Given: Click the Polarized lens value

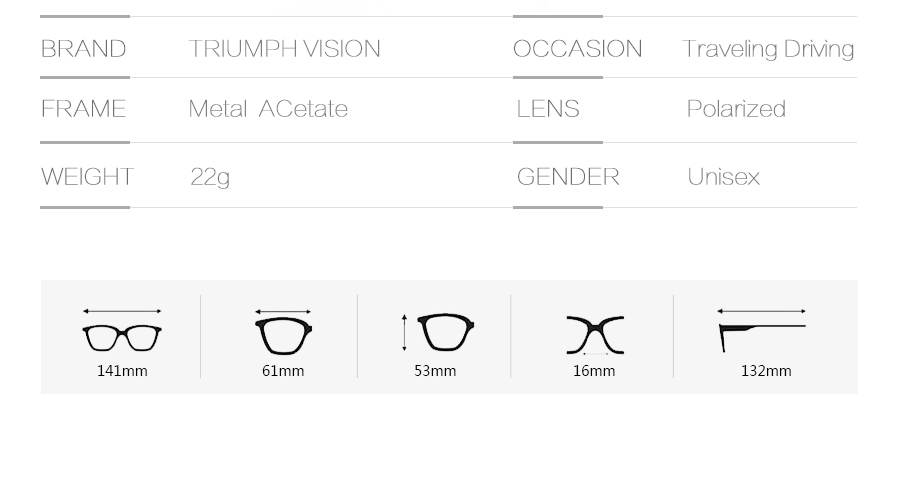Looking at the screenshot, I should click(x=736, y=109).
